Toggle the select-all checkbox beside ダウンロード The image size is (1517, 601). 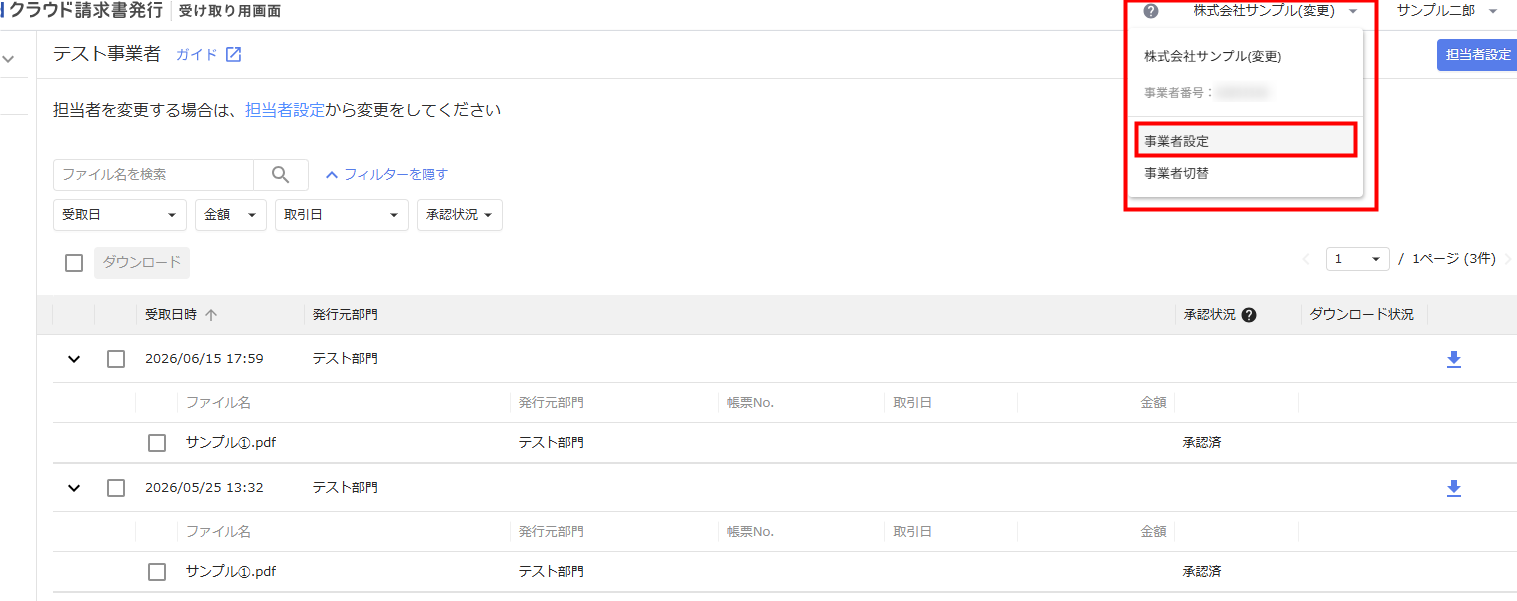coord(74,263)
